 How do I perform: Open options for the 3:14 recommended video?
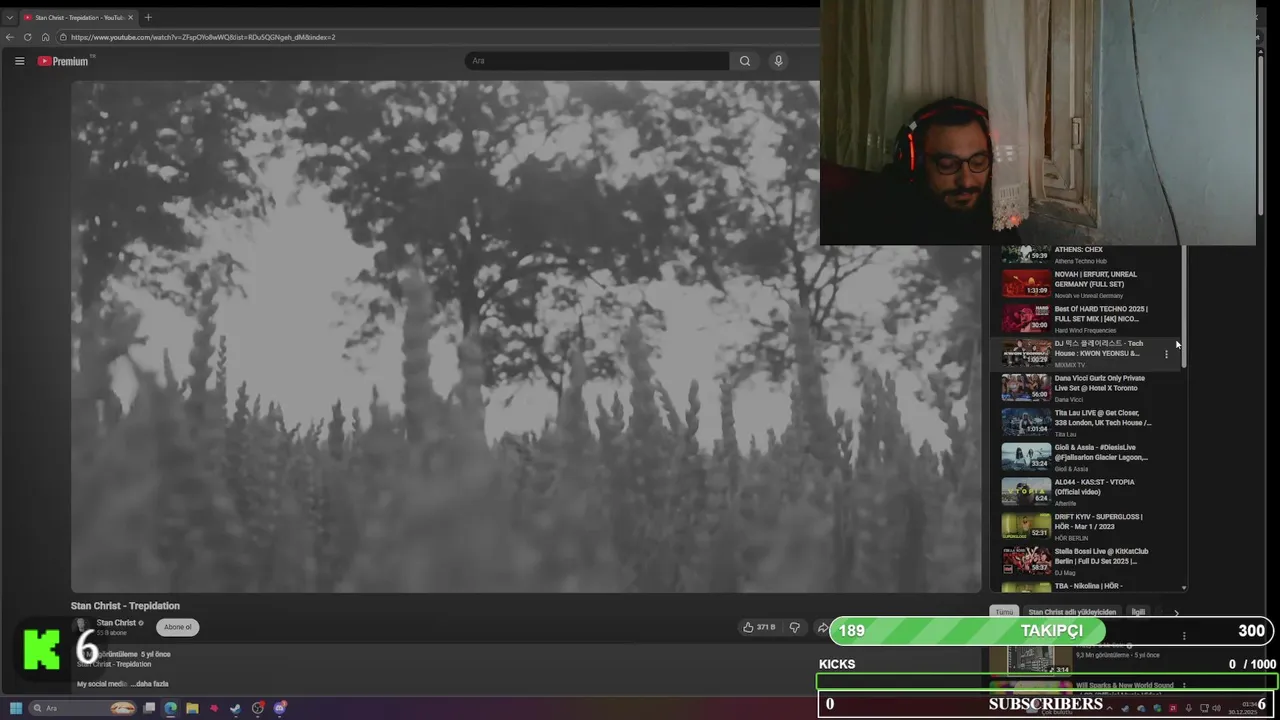click(1184, 636)
